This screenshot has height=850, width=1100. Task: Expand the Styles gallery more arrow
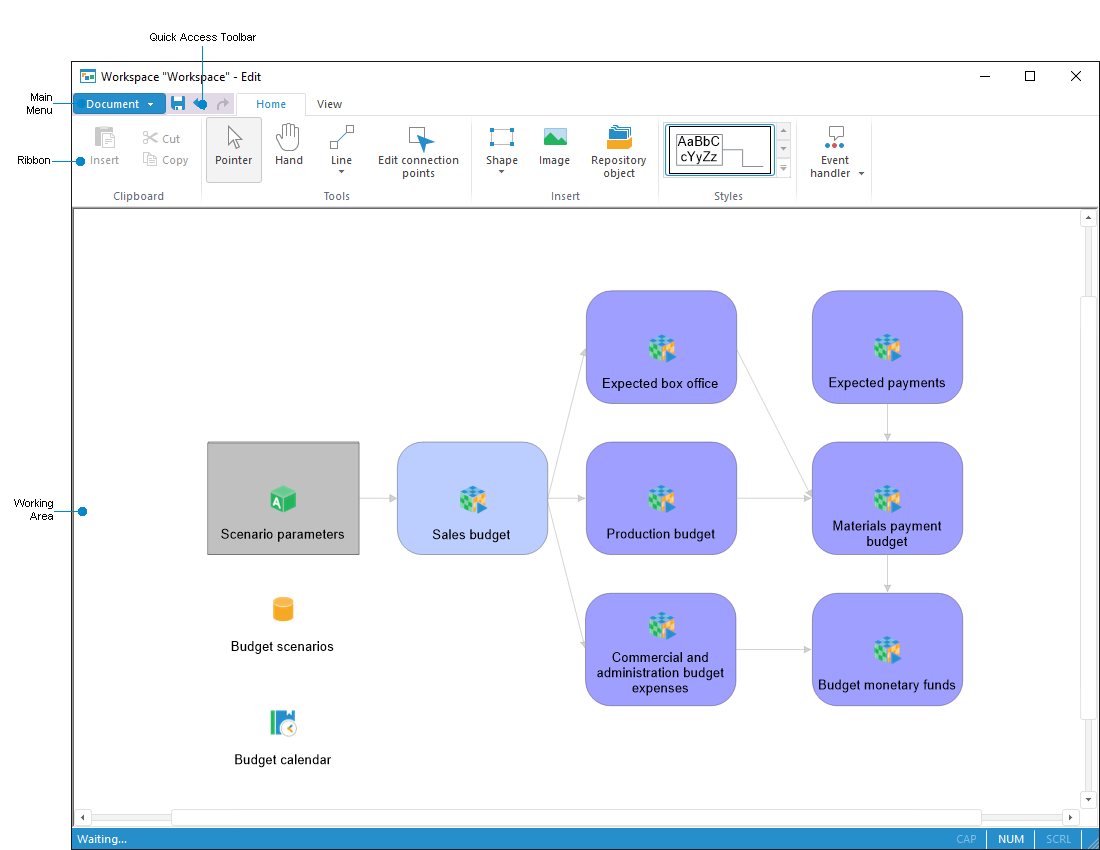tap(784, 168)
